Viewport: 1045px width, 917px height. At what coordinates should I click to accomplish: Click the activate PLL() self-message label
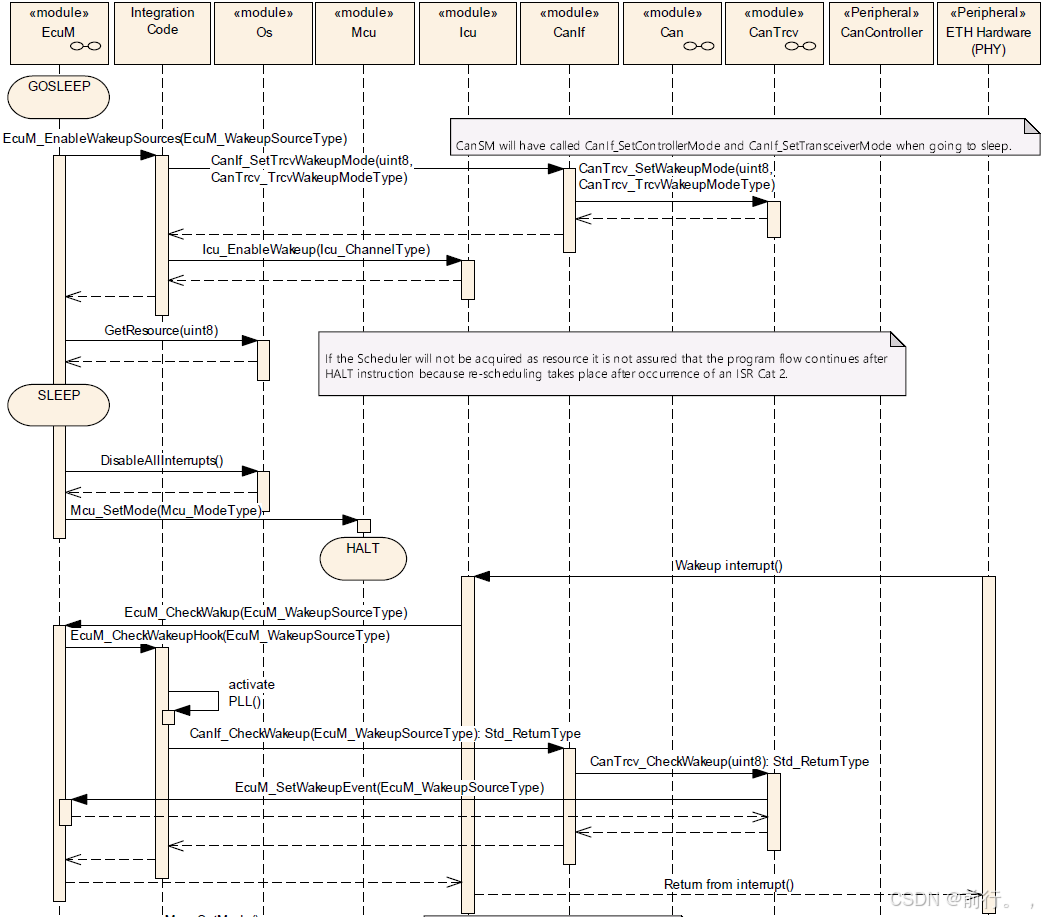[x=251, y=693]
